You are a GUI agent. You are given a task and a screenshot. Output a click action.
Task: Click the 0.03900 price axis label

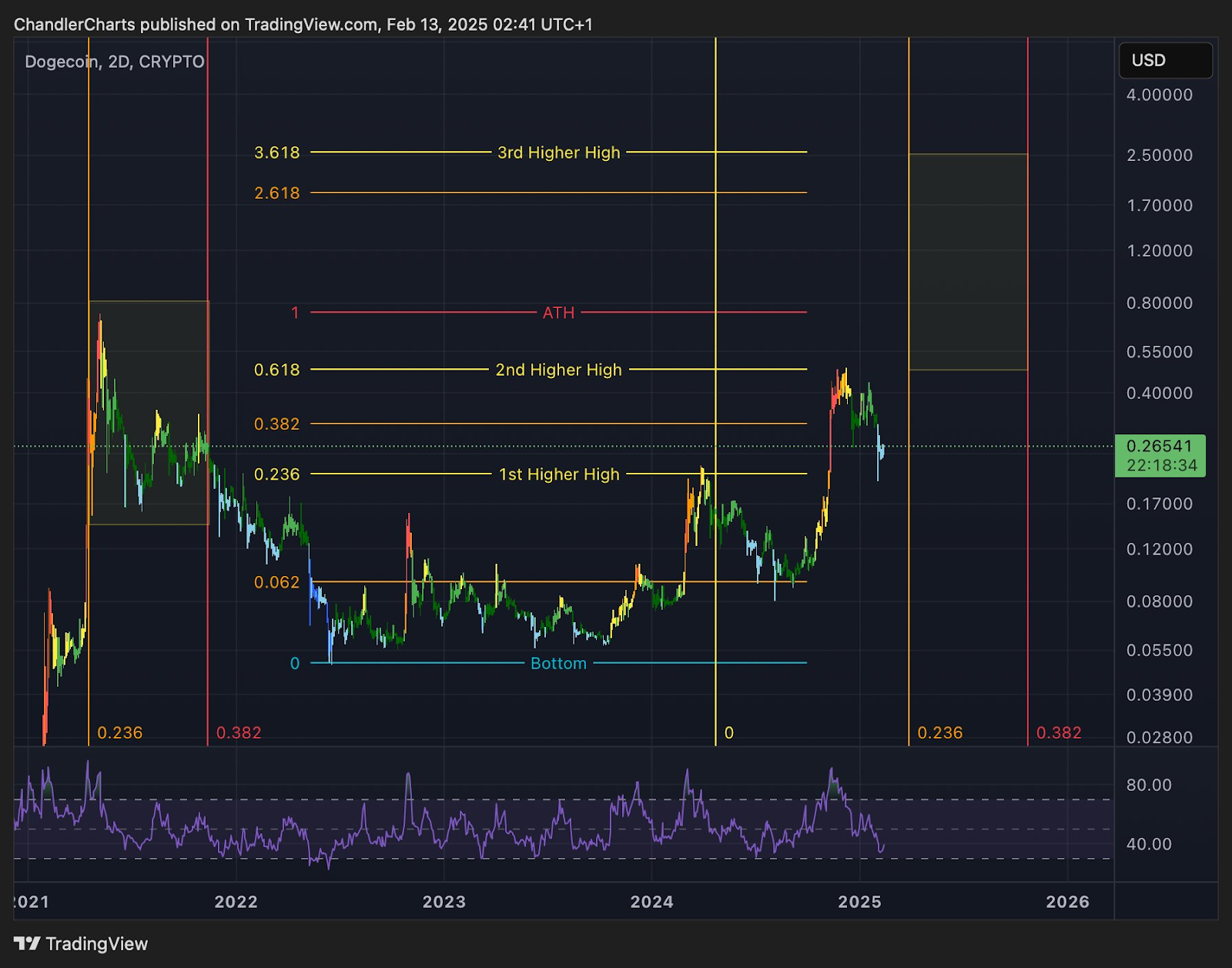click(x=1160, y=695)
